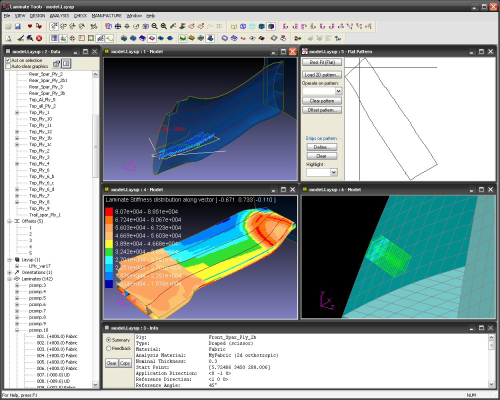Open the Operate on pattern dropdown

click(338, 91)
